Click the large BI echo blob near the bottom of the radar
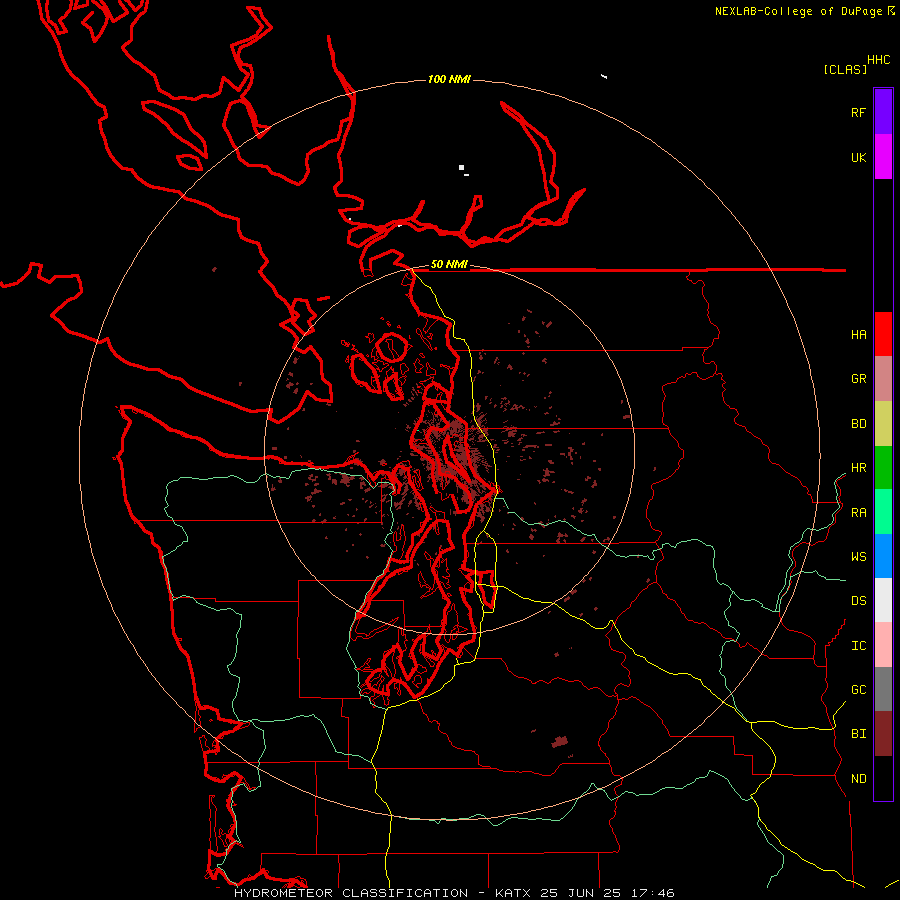Screen dimensions: 900x900 tap(560, 742)
